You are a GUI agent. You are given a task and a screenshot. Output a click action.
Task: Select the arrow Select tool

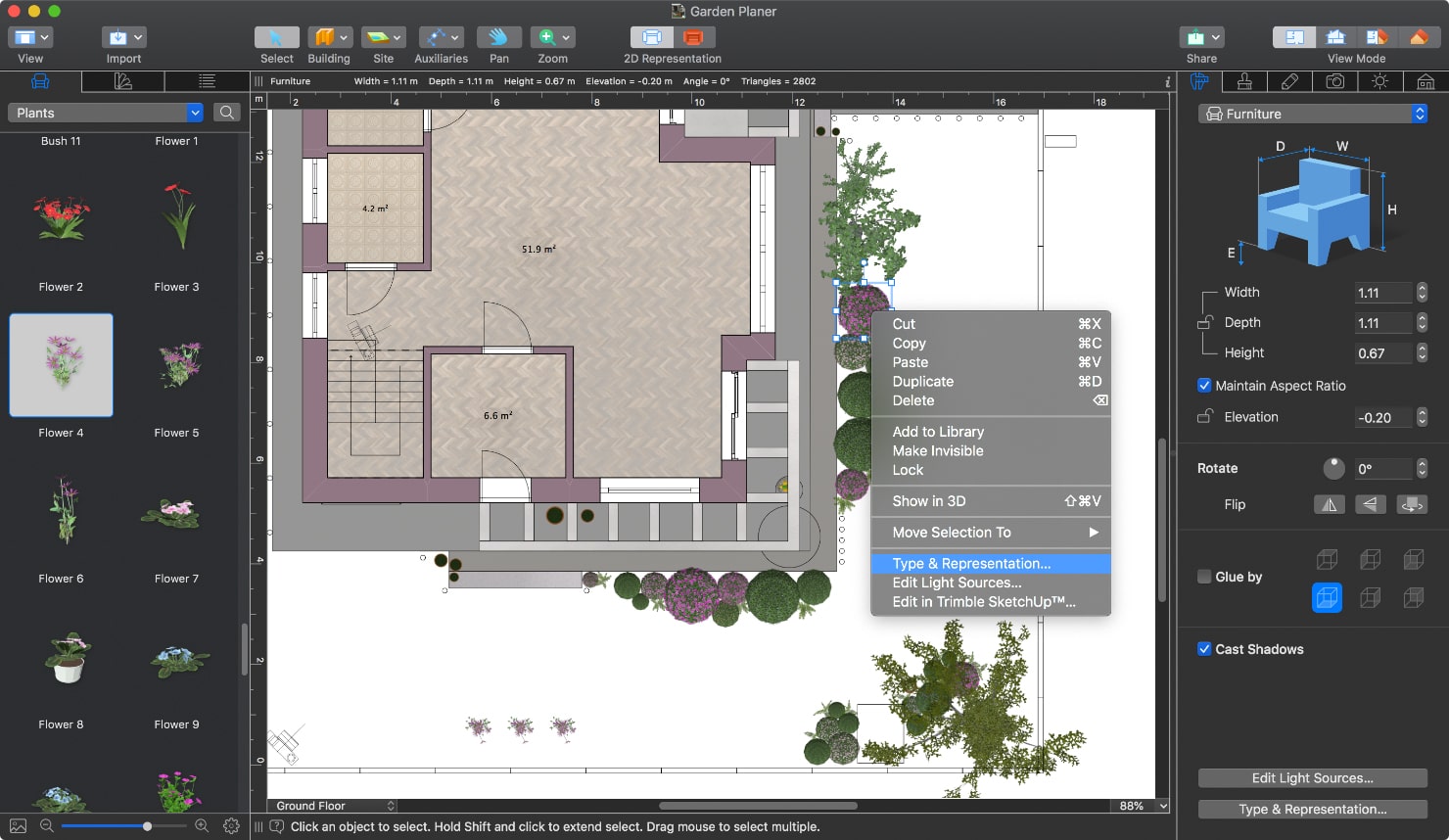tap(276, 37)
